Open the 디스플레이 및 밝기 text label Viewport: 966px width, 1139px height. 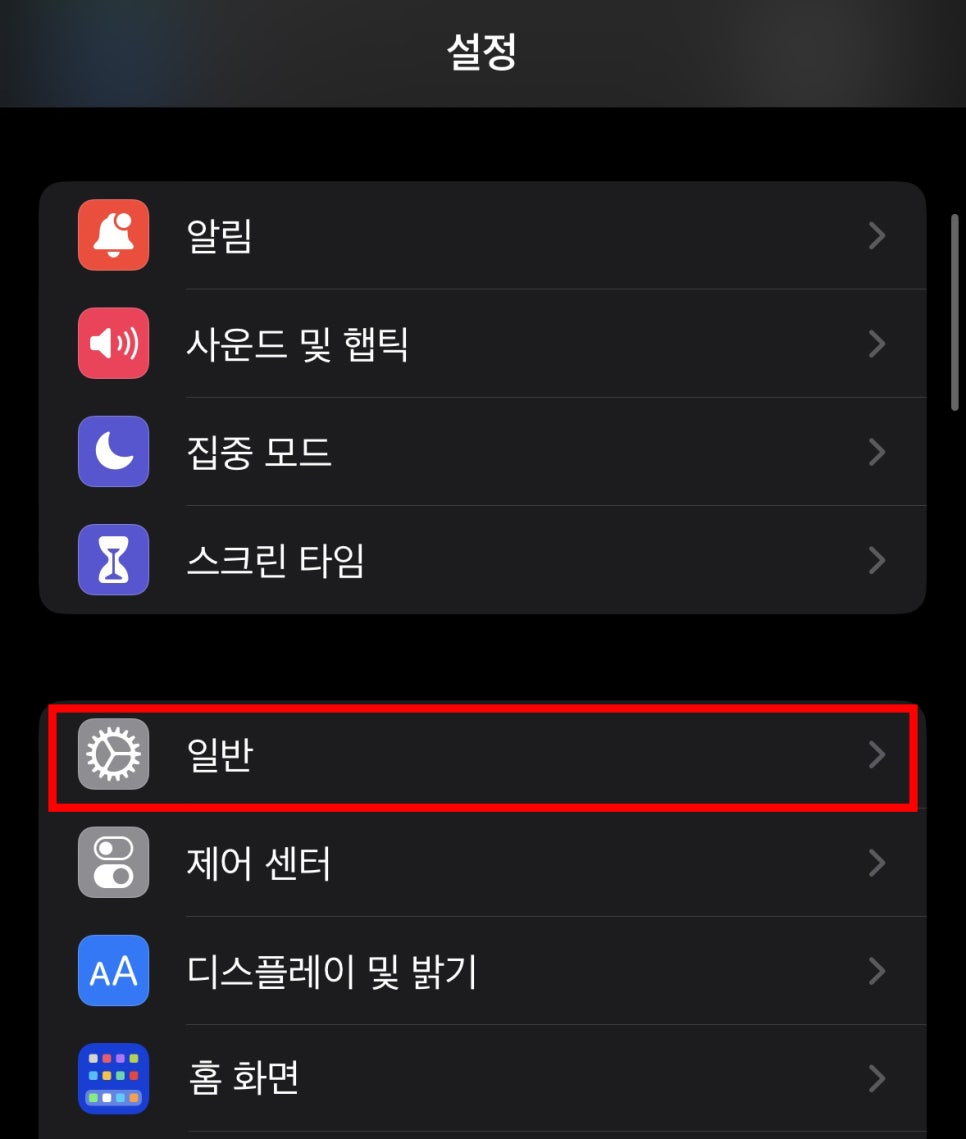coord(332,971)
